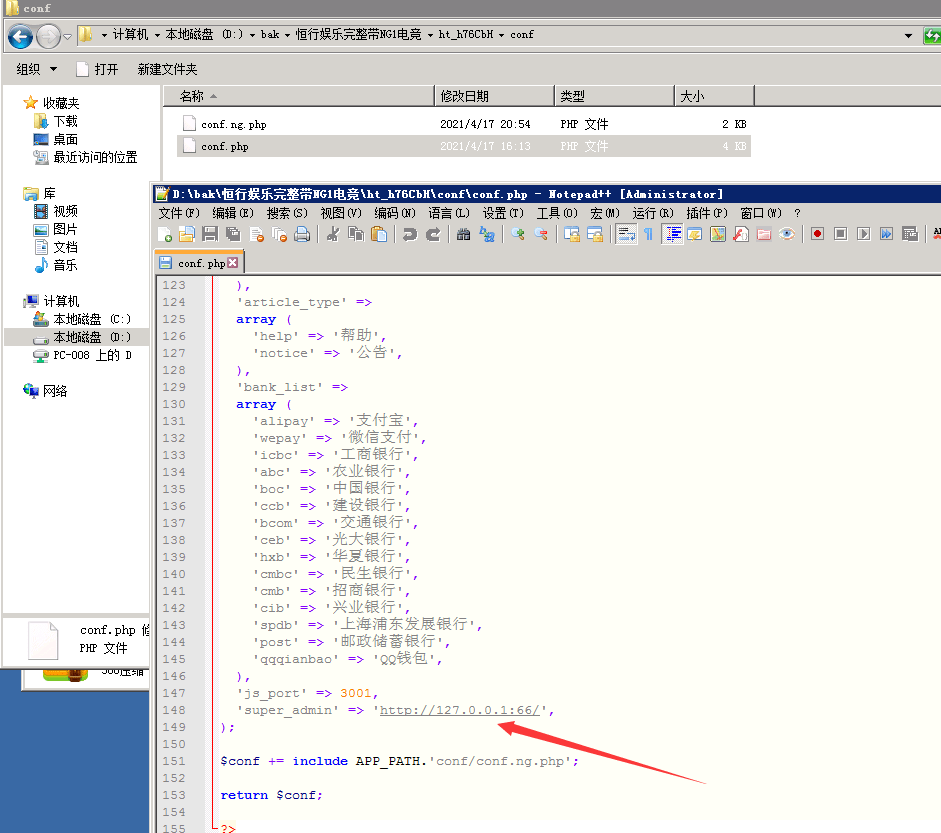Toggle Word Wrap in the toolbar

pyautogui.click(x=626, y=234)
